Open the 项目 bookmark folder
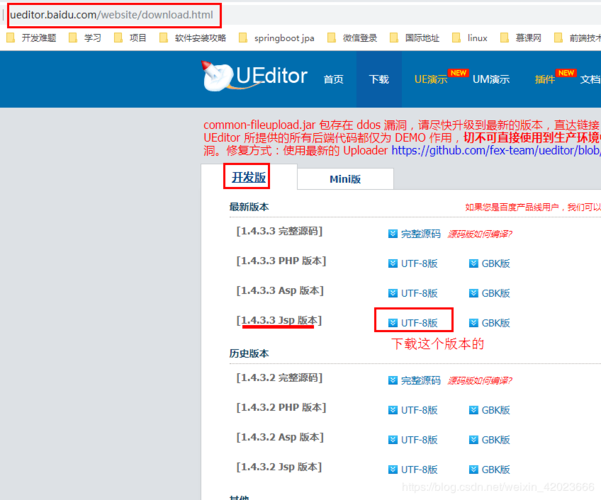Screen dimensions: 601x500 click(x=130, y=38)
